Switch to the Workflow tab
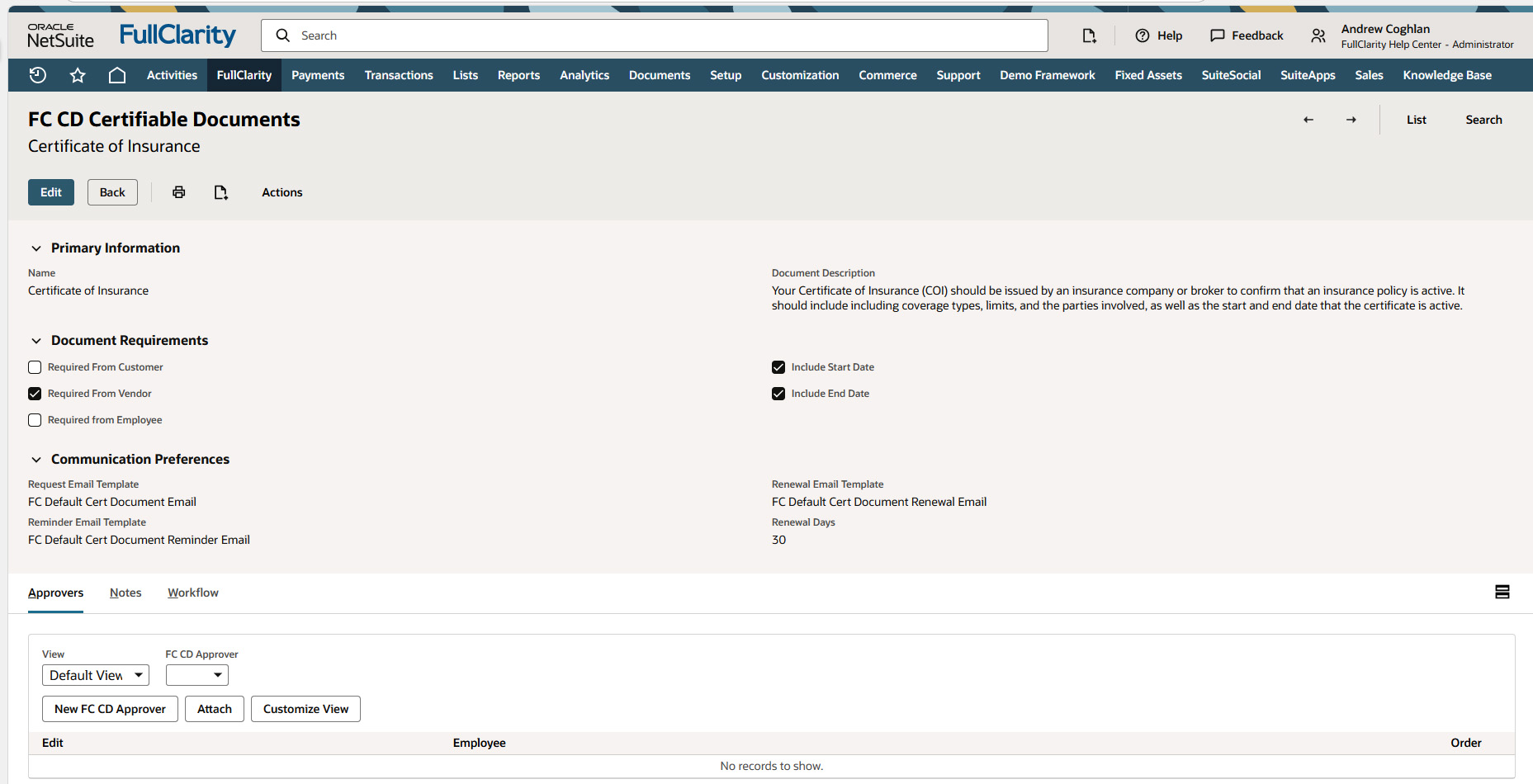 point(193,593)
